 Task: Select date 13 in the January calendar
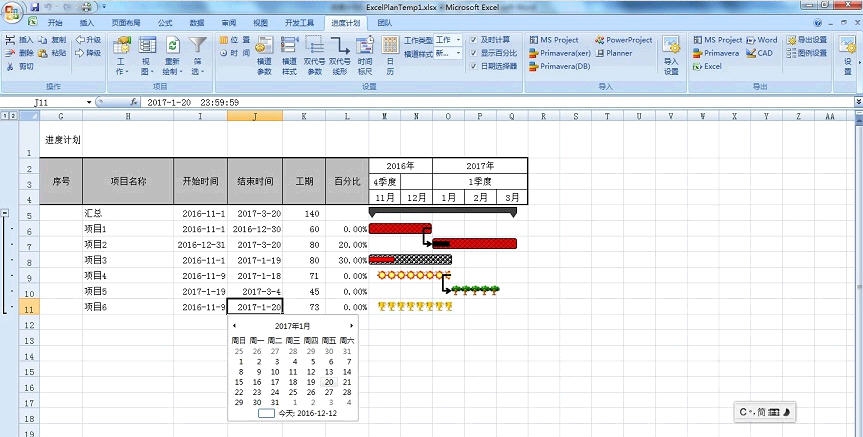pyautogui.click(x=329, y=372)
